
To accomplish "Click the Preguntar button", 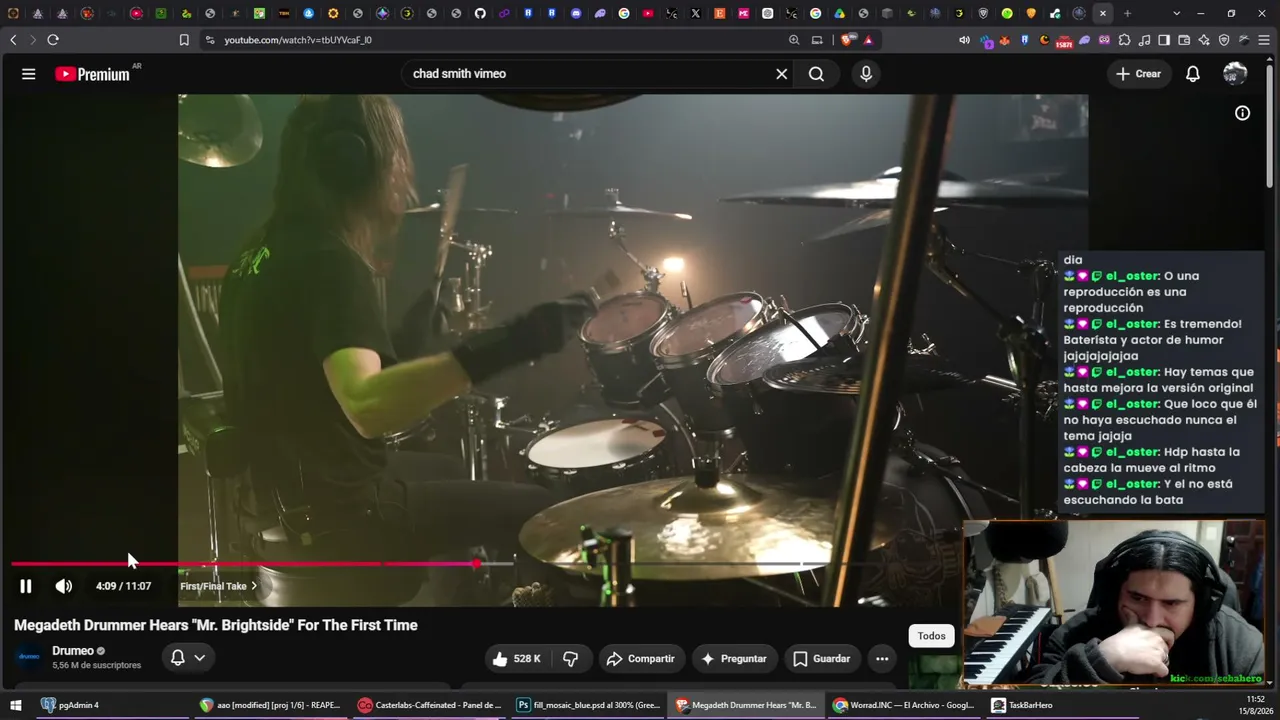I will coord(734,659).
